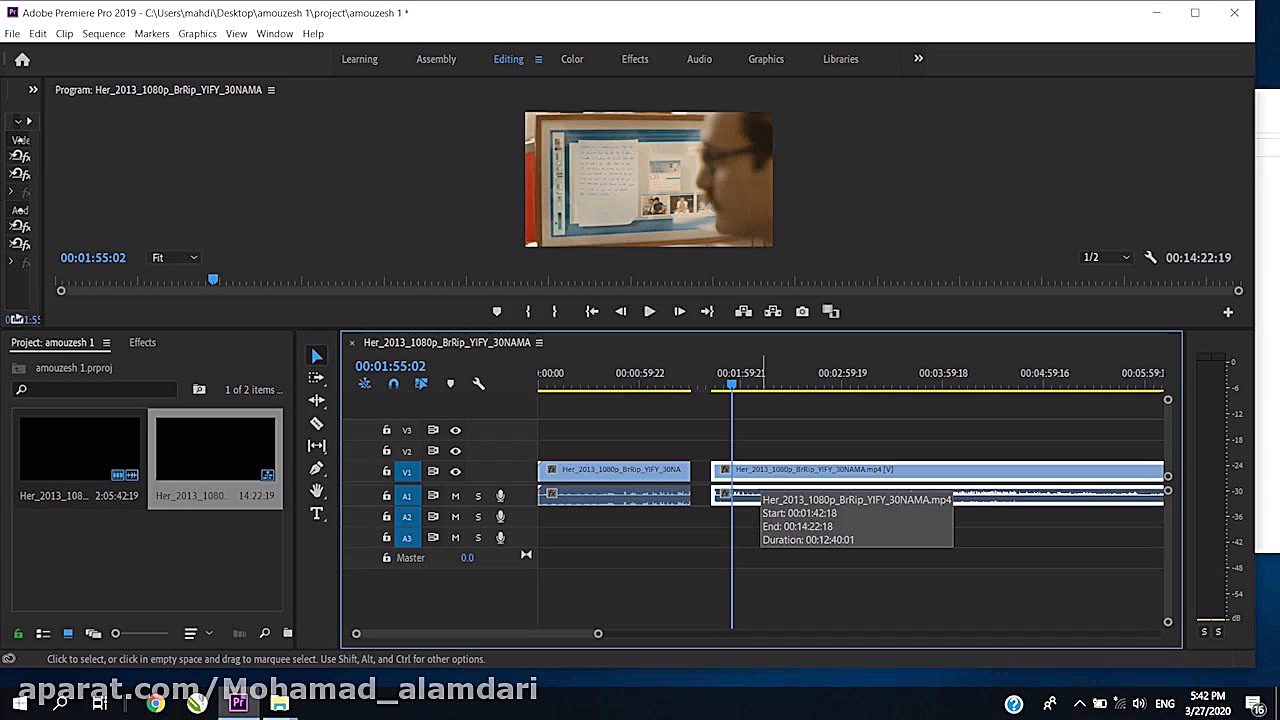The width and height of the screenshot is (1280, 720).
Task: Click the Home icon
Action: [x=22, y=59]
